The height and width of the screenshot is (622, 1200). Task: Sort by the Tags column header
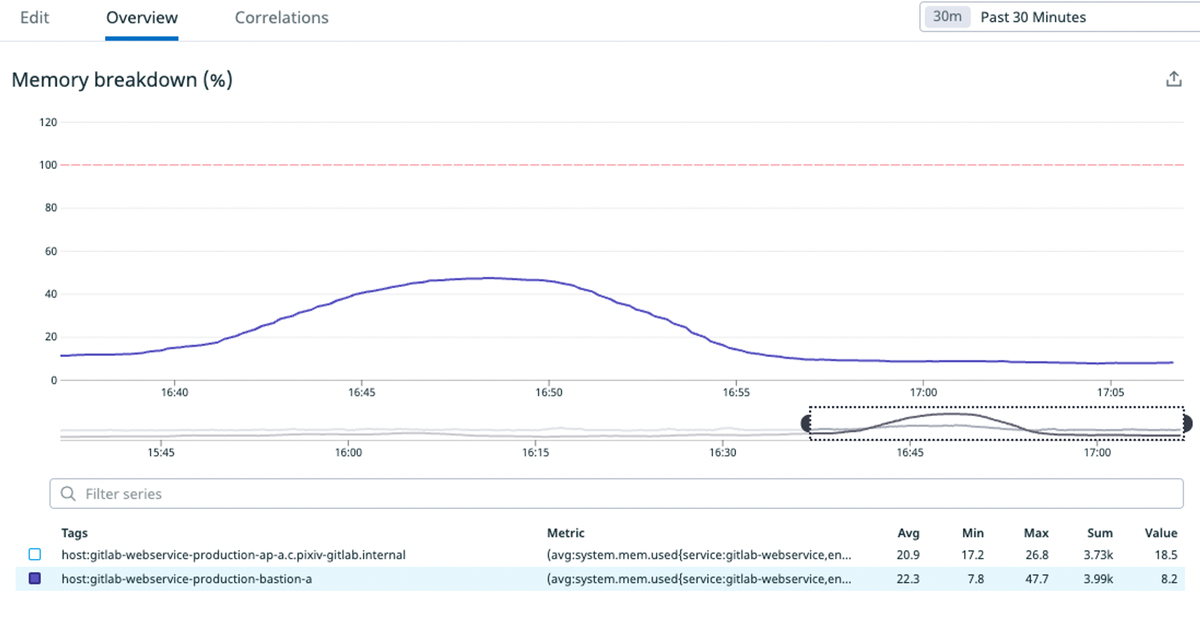[74, 533]
